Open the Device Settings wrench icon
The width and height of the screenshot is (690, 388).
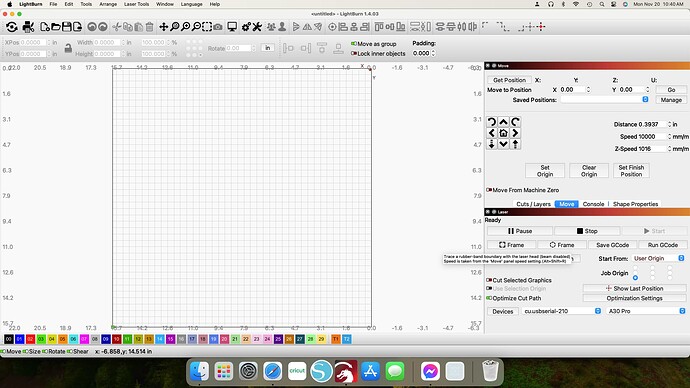(257, 27)
